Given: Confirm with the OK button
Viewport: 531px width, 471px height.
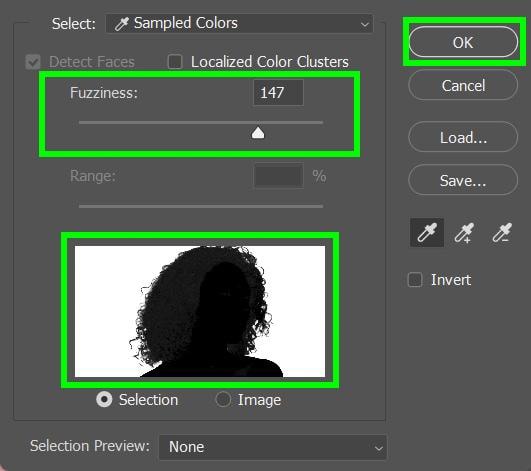Looking at the screenshot, I should [463, 42].
